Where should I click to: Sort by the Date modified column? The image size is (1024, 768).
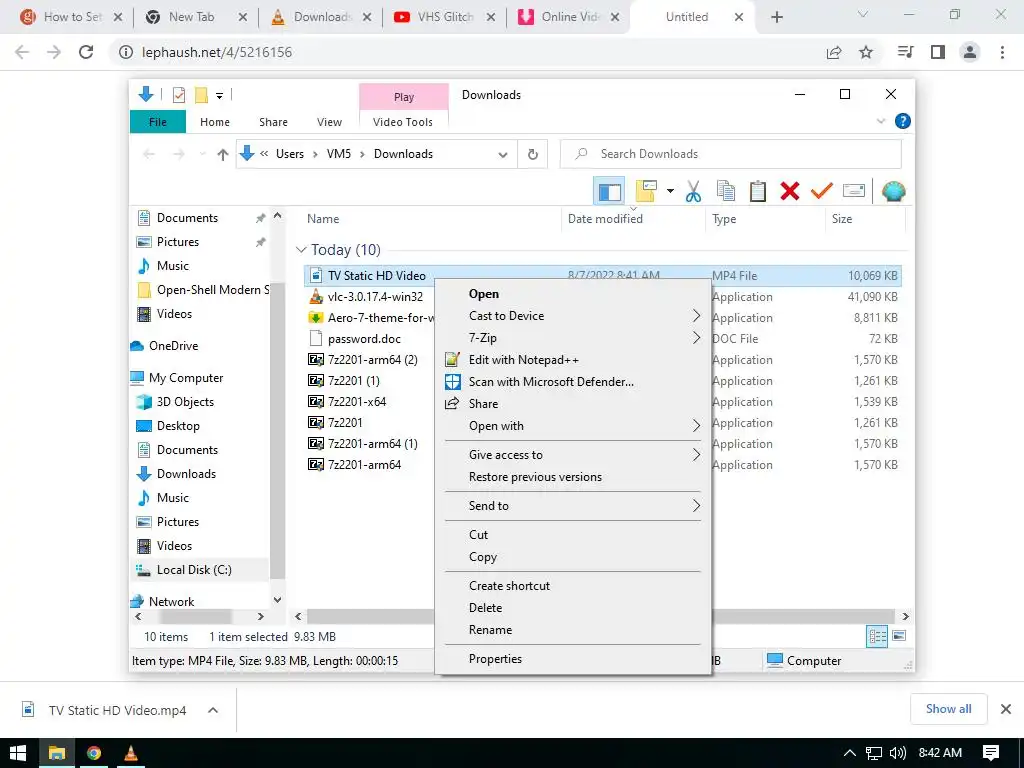(605, 219)
